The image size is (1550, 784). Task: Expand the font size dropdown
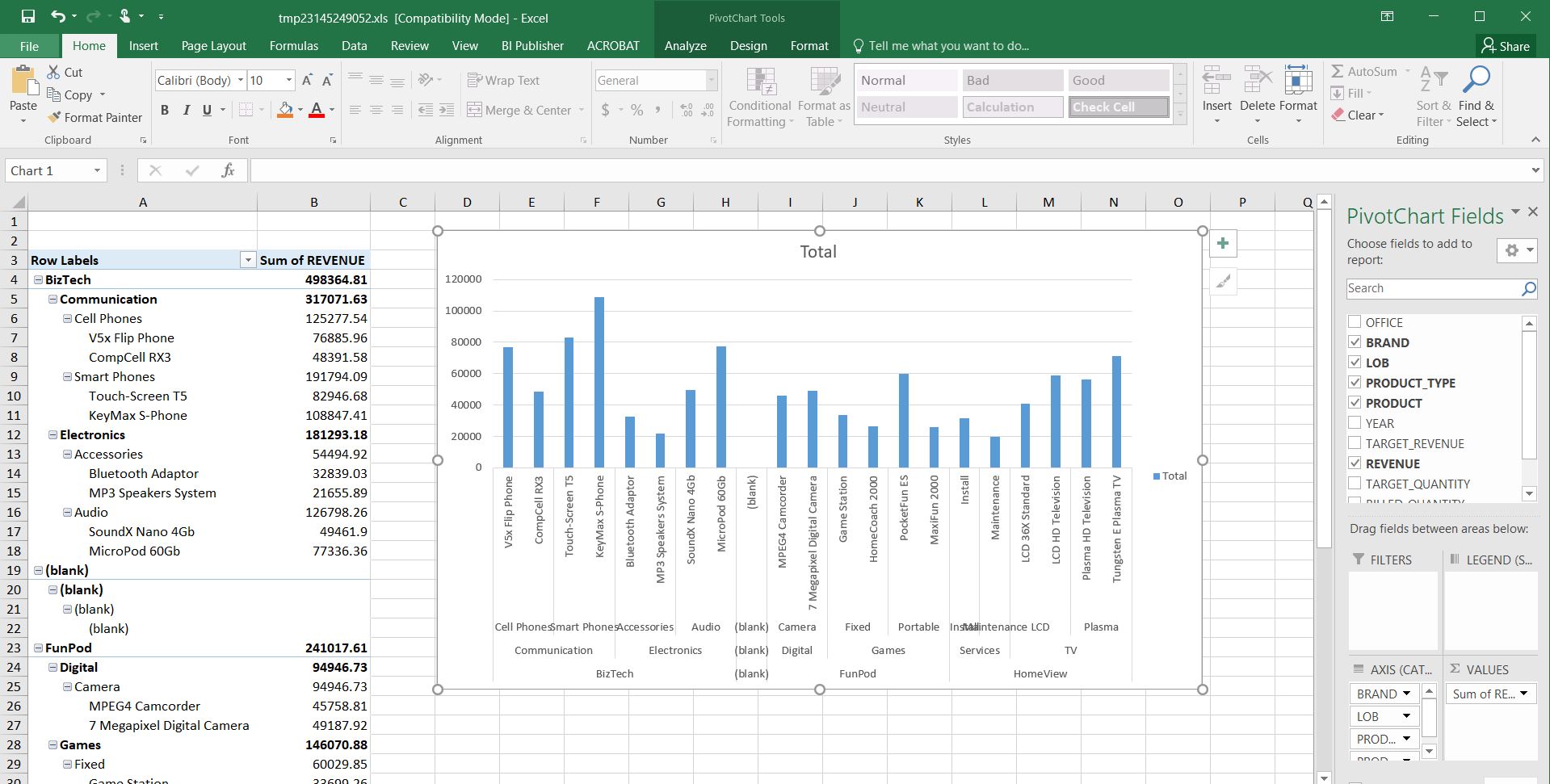click(288, 80)
